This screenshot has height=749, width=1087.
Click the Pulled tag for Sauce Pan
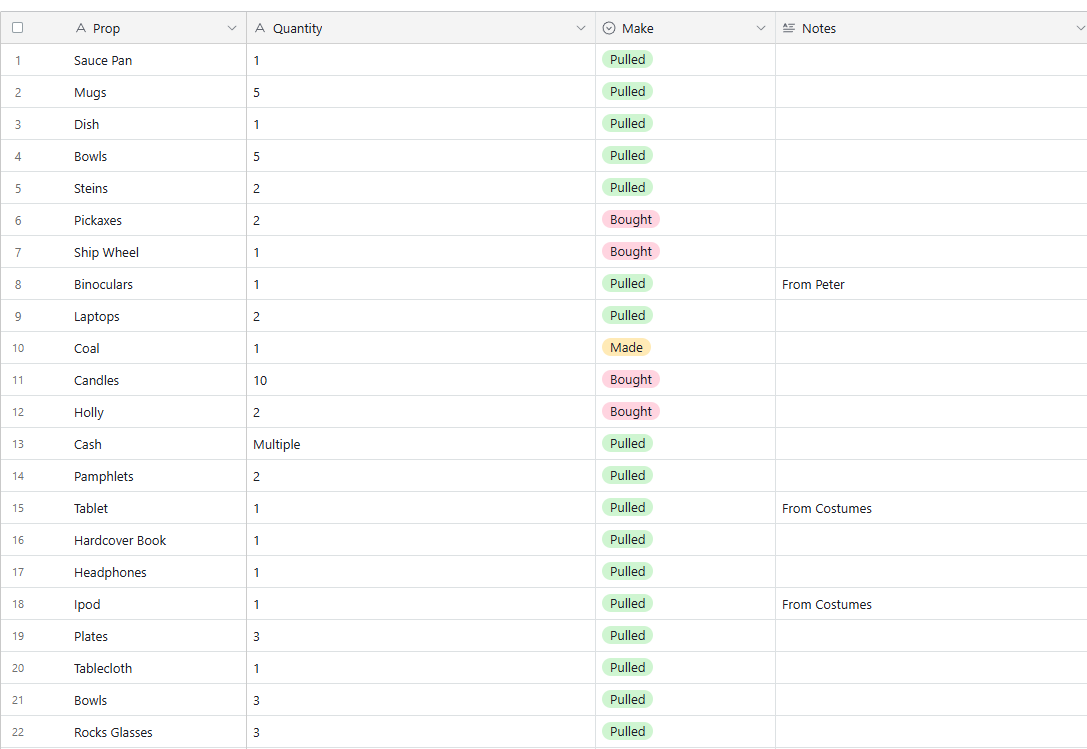[627, 60]
